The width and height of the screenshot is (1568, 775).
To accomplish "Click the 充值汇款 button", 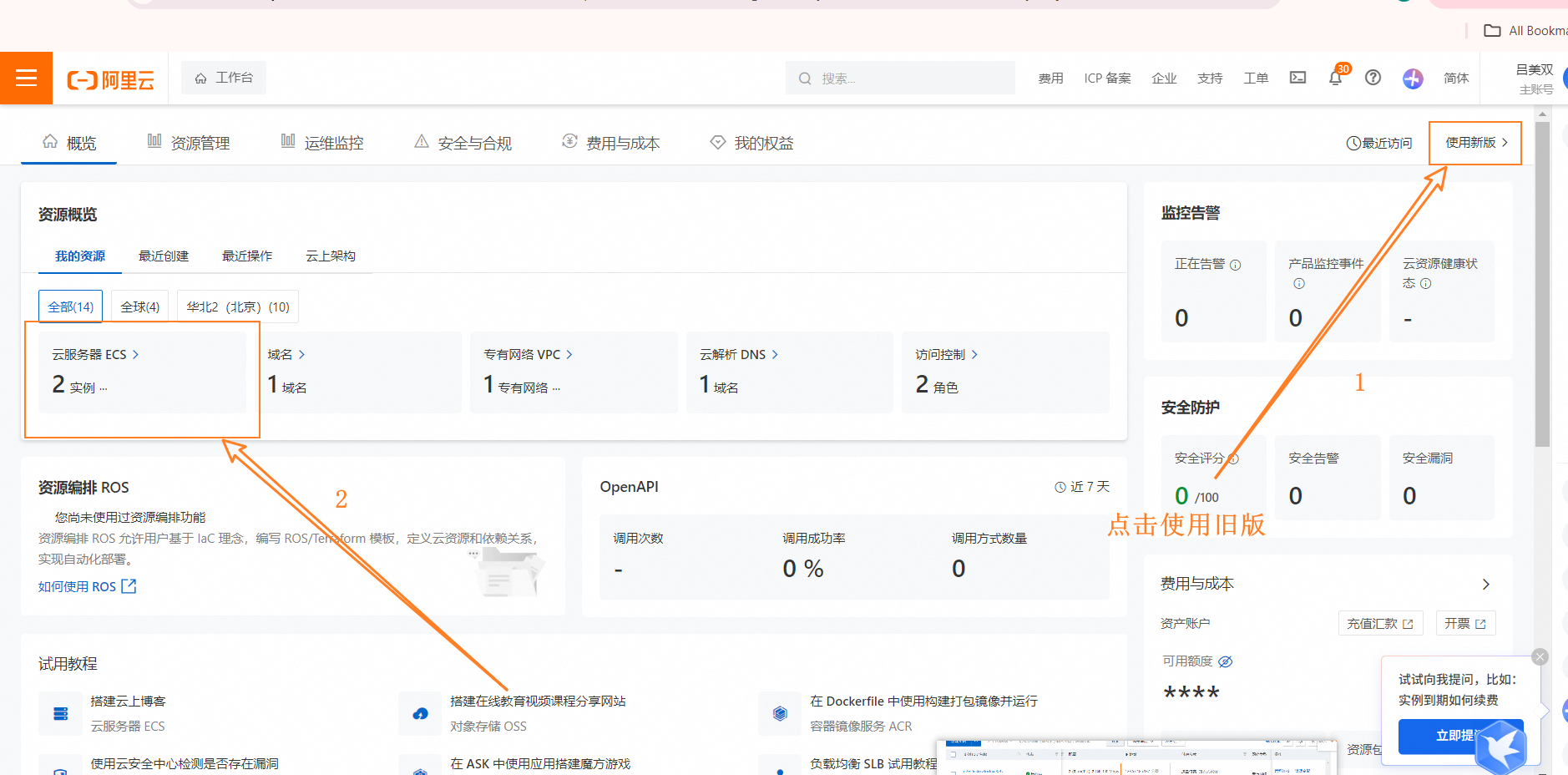I will (x=1380, y=623).
